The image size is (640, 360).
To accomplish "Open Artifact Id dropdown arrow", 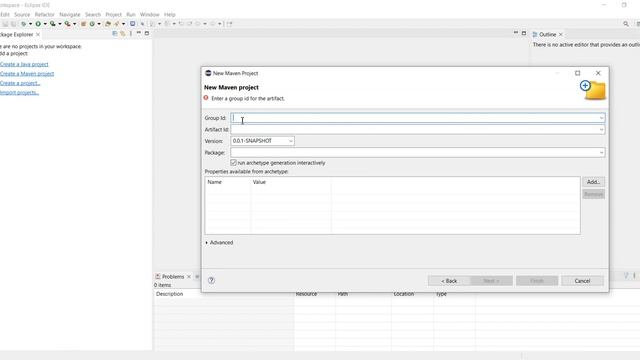I will coord(601,130).
